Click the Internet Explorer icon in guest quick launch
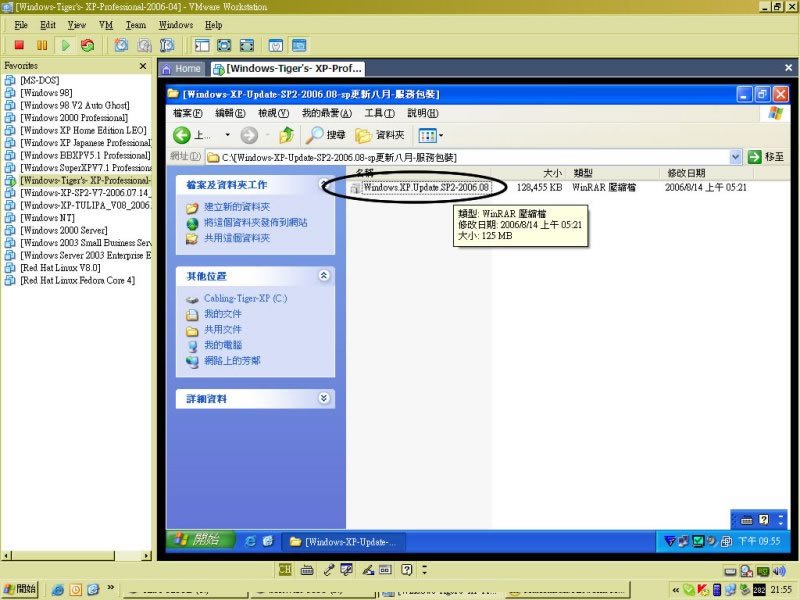 250,541
